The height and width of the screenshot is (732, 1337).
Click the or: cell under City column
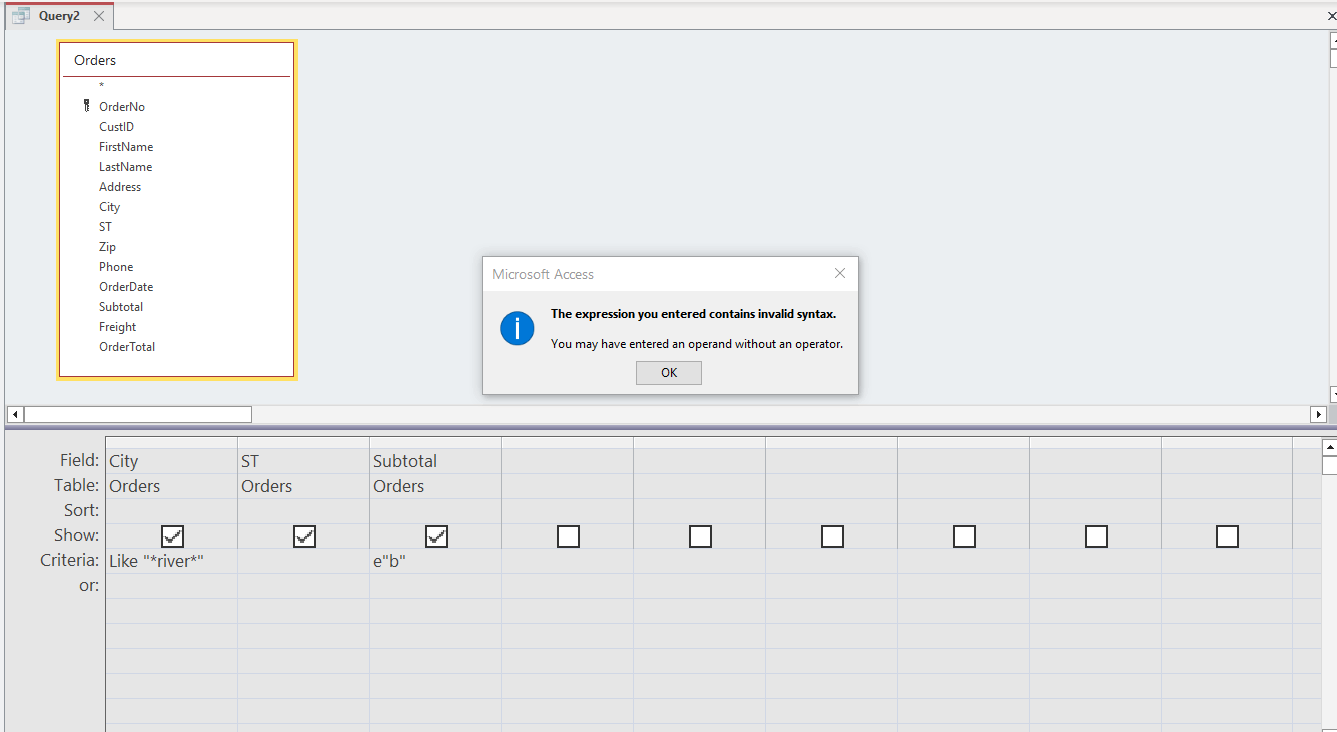pyautogui.click(x=171, y=586)
